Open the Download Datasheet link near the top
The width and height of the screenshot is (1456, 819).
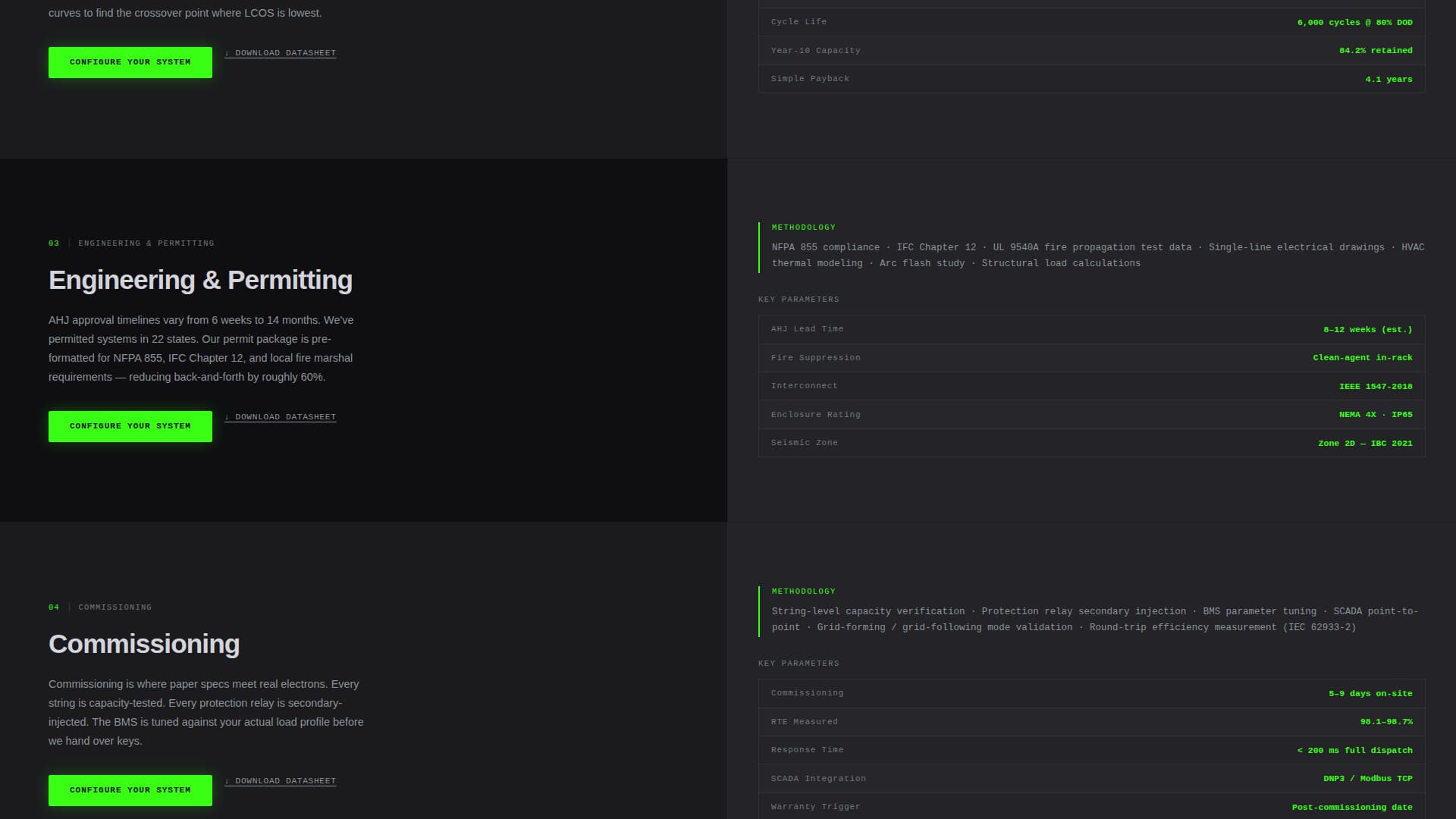(284, 52)
